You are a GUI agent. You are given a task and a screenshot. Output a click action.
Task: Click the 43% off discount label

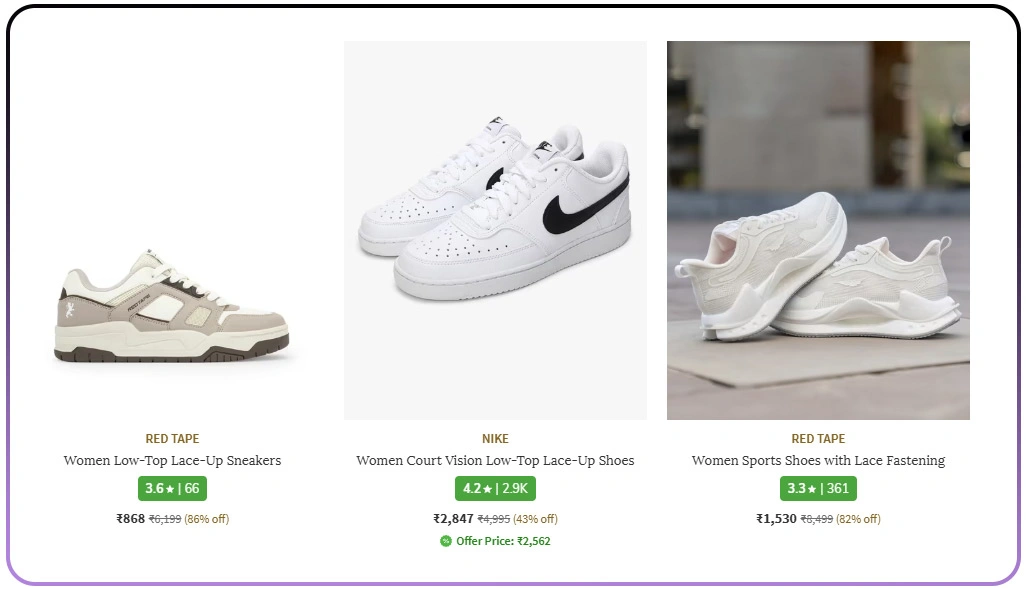[x=535, y=518]
